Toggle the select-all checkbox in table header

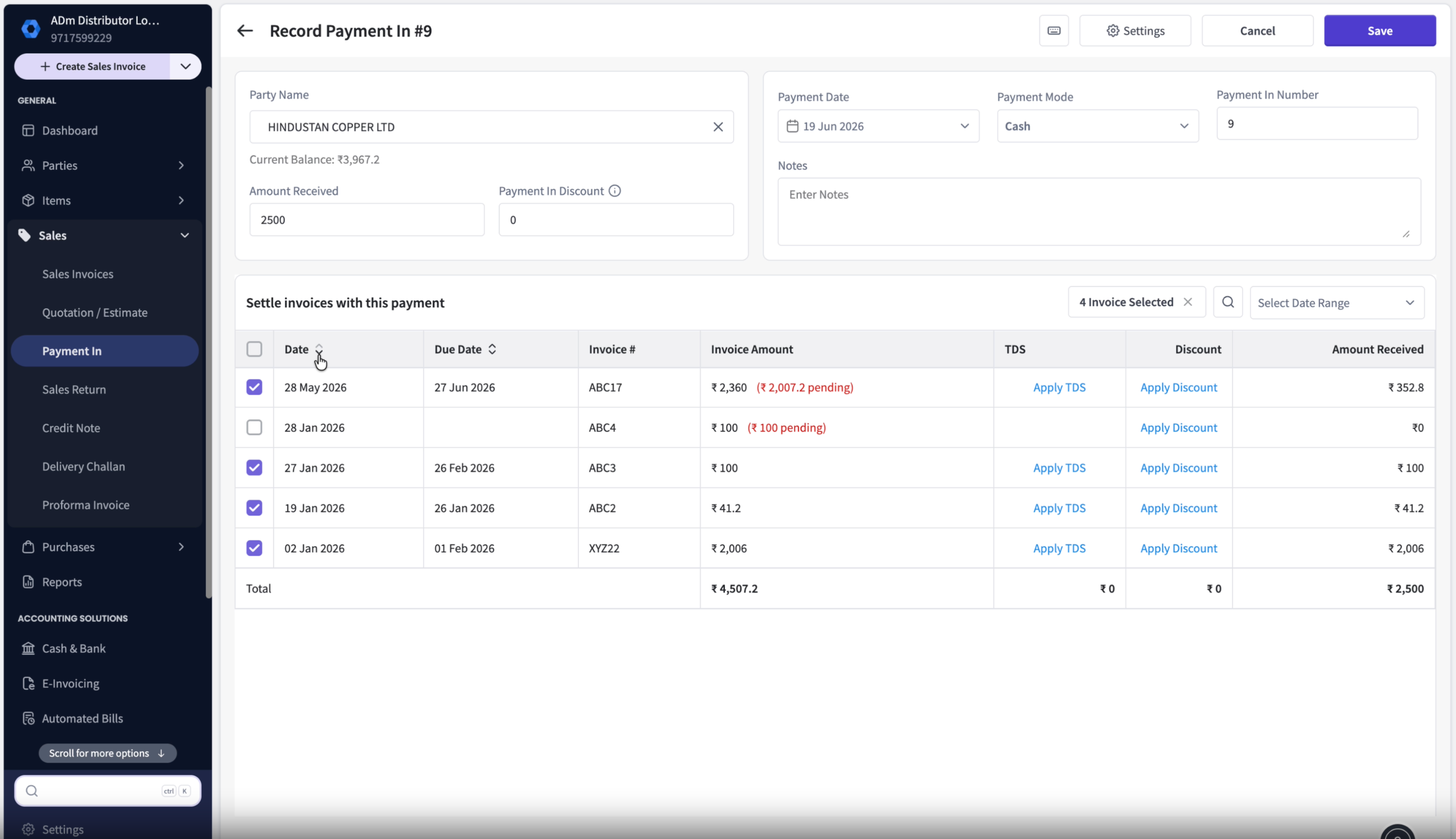(254, 349)
